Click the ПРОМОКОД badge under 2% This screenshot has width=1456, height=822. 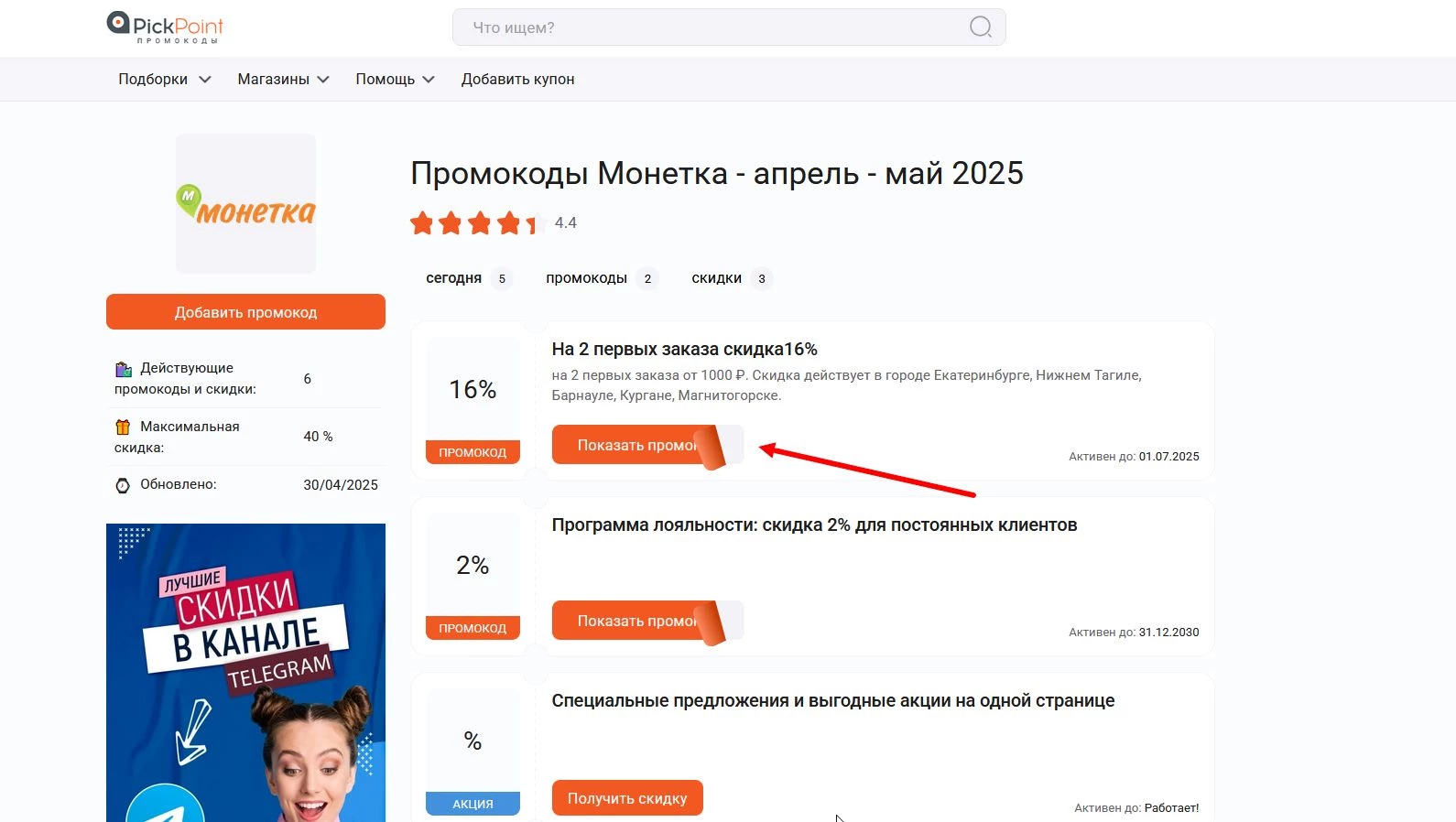pyautogui.click(x=473, y=628)
